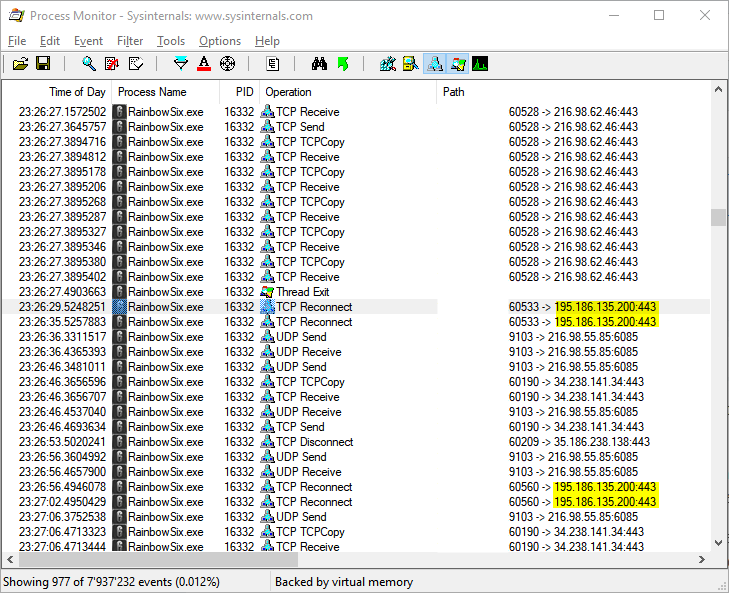Click the RainbowSix.exe icon at 23:26:35.5257883
The width and height of the screenshot is (729, 593).
(x=120, y=322)
